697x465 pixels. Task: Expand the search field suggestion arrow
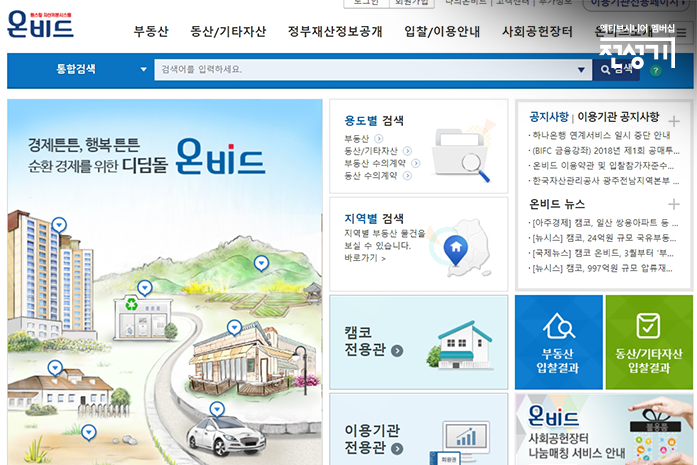point(581,70)
